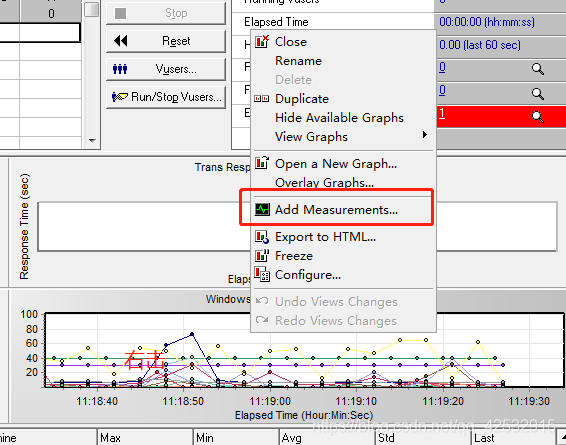Screen dimensions: 566x445
Task: Click the Reset button
Action: [x=166, y=41]
